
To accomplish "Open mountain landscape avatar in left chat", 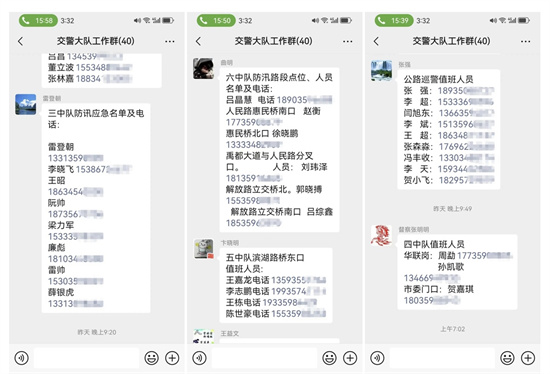I will tap(26, 104).
